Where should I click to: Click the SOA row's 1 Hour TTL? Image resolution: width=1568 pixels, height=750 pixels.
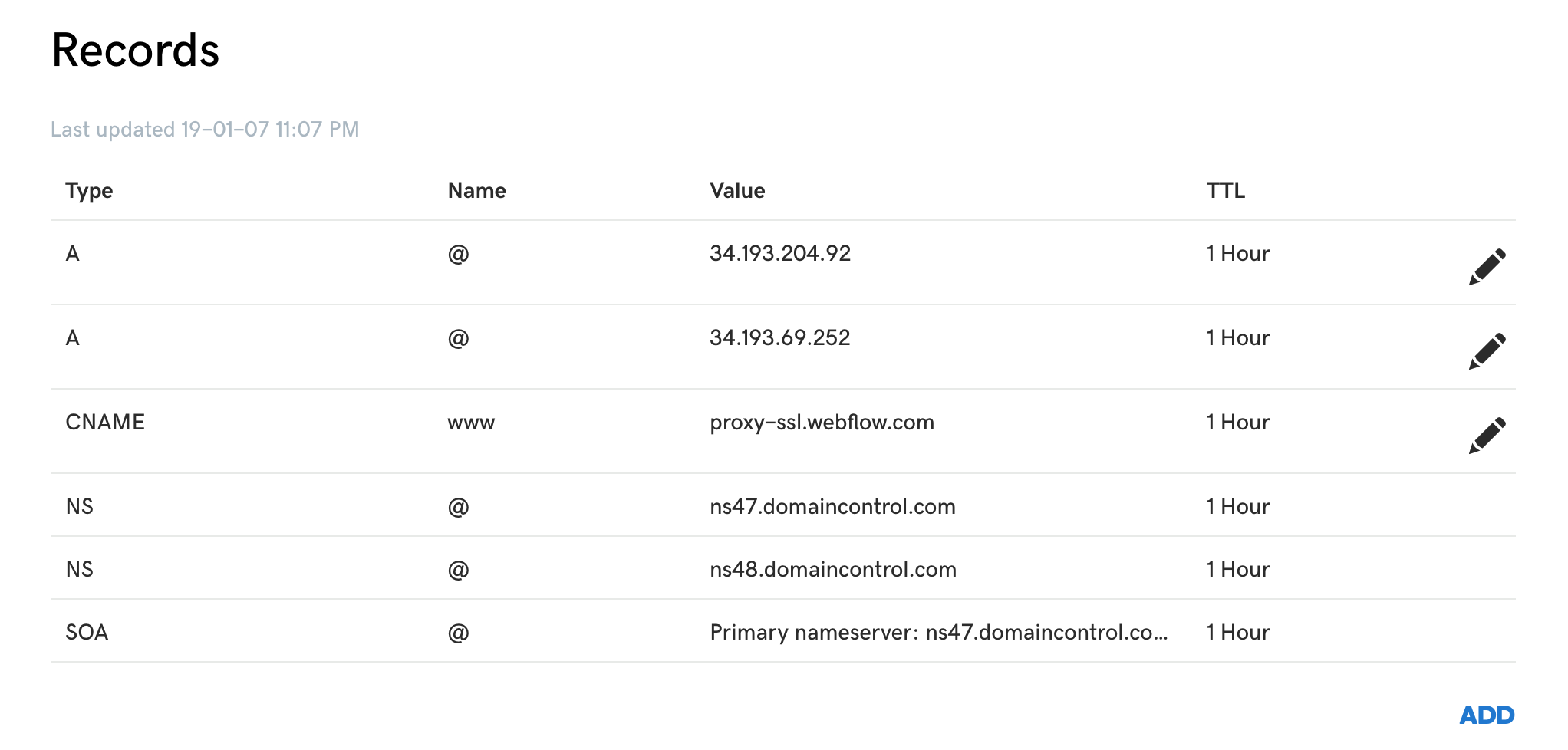pos(1237,633)
